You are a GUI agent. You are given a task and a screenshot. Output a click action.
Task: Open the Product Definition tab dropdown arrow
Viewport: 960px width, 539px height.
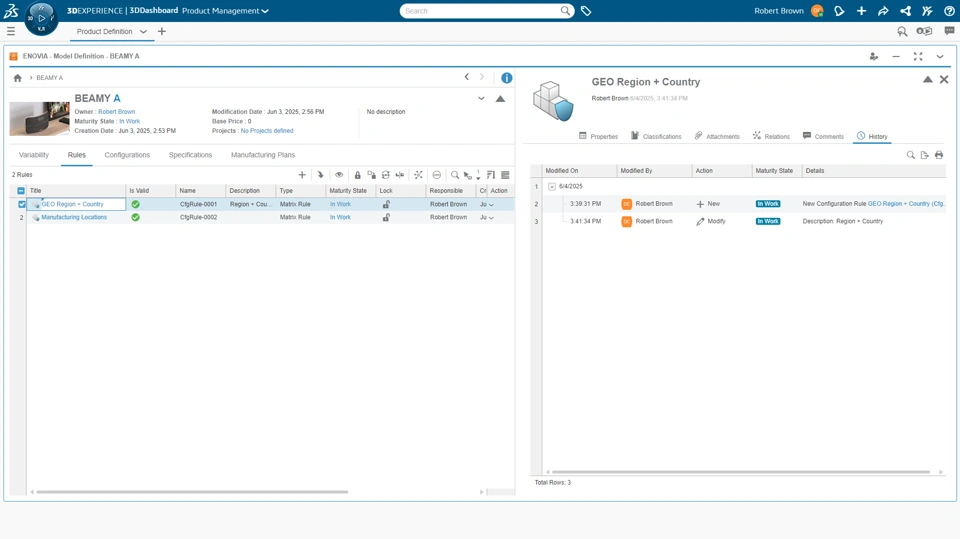pos(143,31)
